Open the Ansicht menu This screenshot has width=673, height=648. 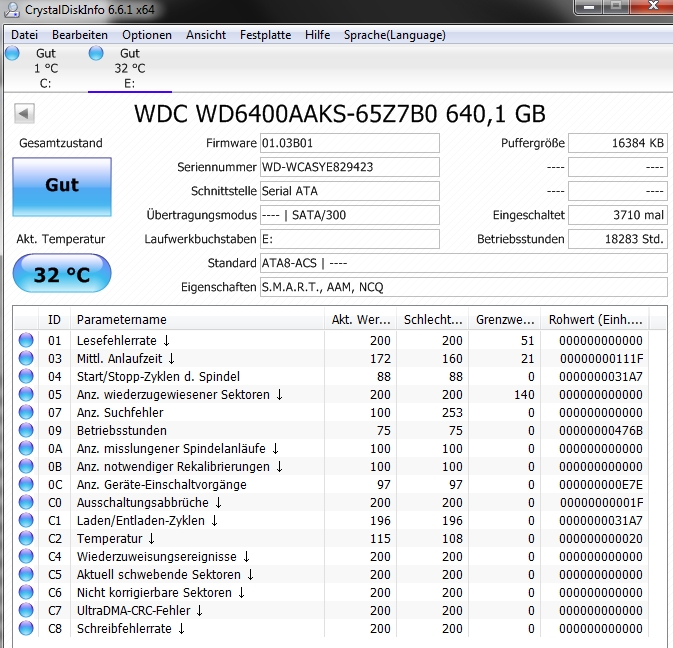coord(206,35)
